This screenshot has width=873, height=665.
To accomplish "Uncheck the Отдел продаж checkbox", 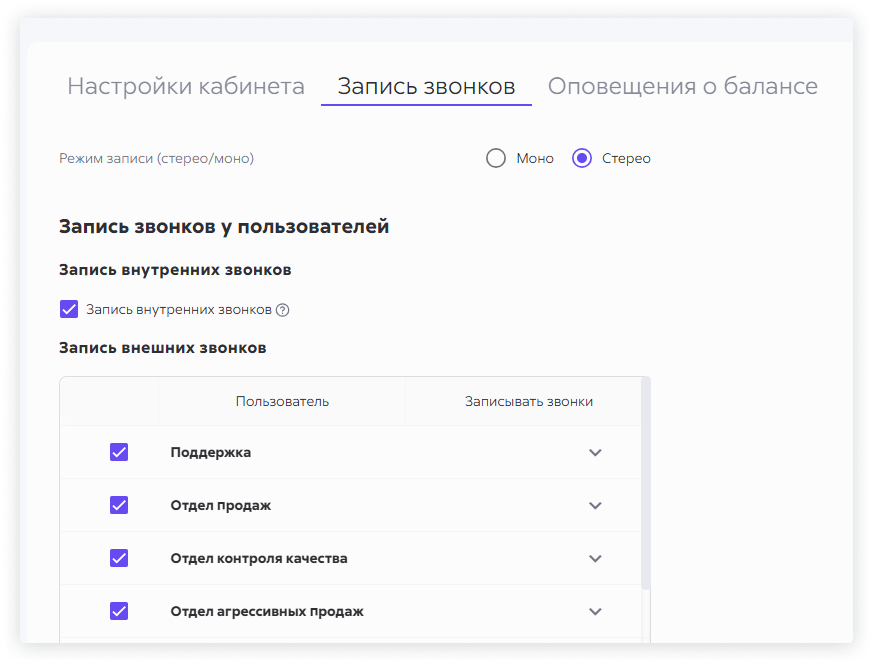I will (119, 505).
